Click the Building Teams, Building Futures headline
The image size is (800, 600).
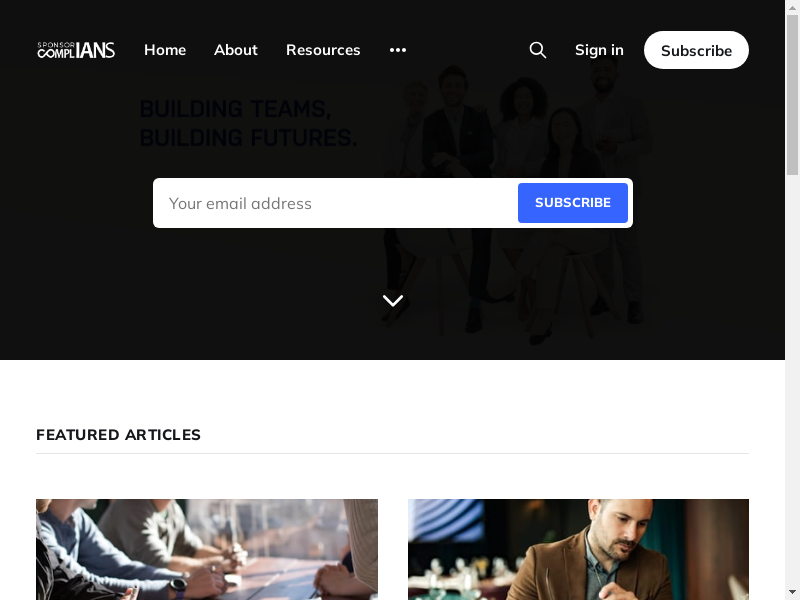(248, 123)
